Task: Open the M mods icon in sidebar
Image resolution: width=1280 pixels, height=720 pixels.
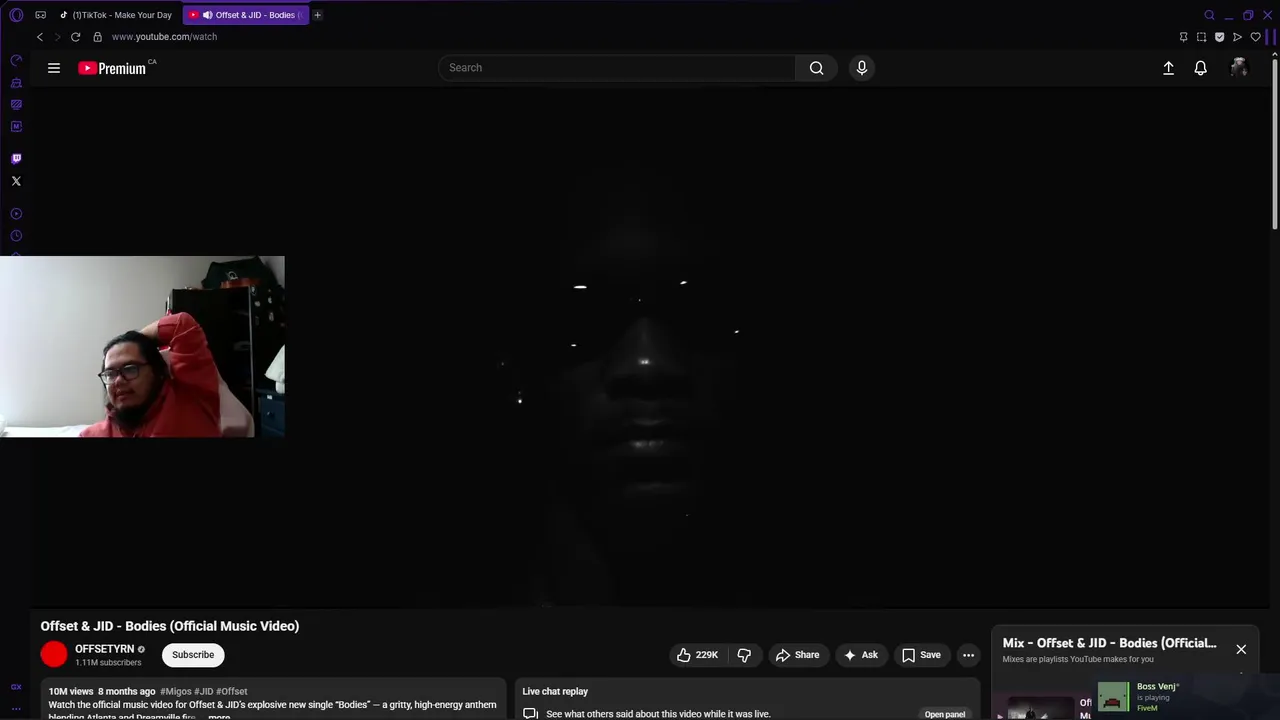Action: point(16,127)
